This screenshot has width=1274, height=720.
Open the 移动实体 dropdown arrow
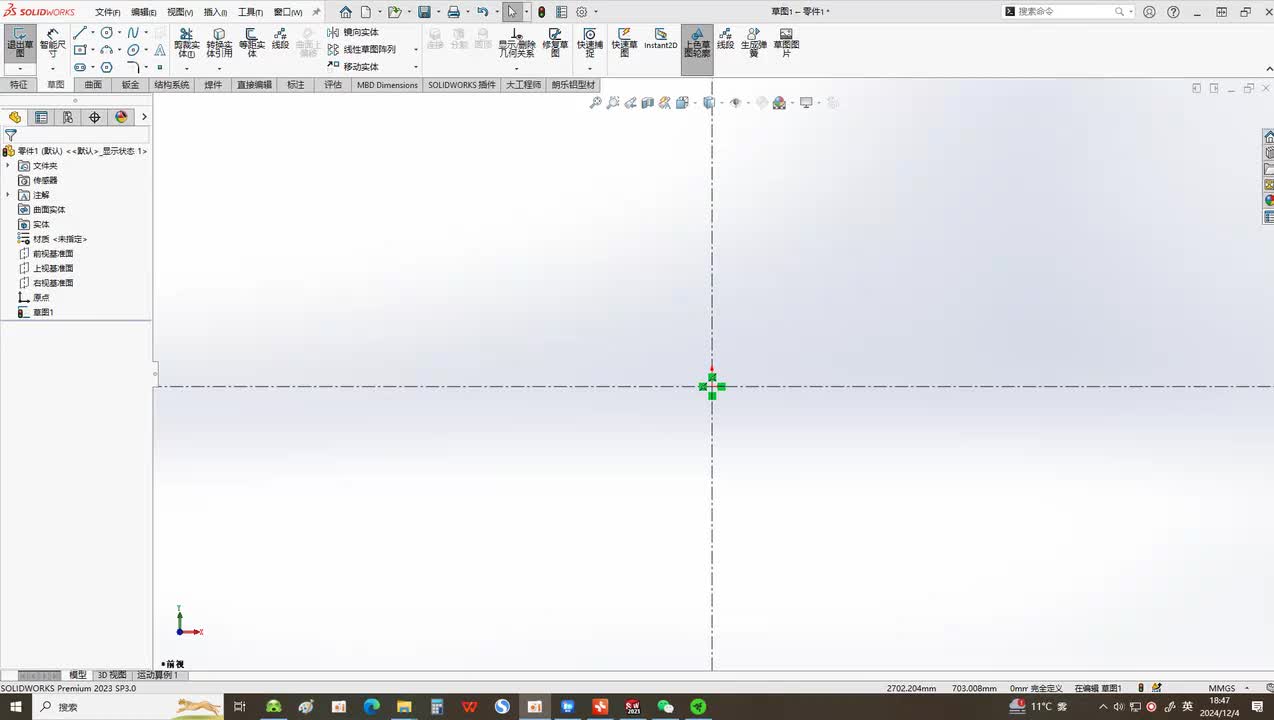coord(416,67)
